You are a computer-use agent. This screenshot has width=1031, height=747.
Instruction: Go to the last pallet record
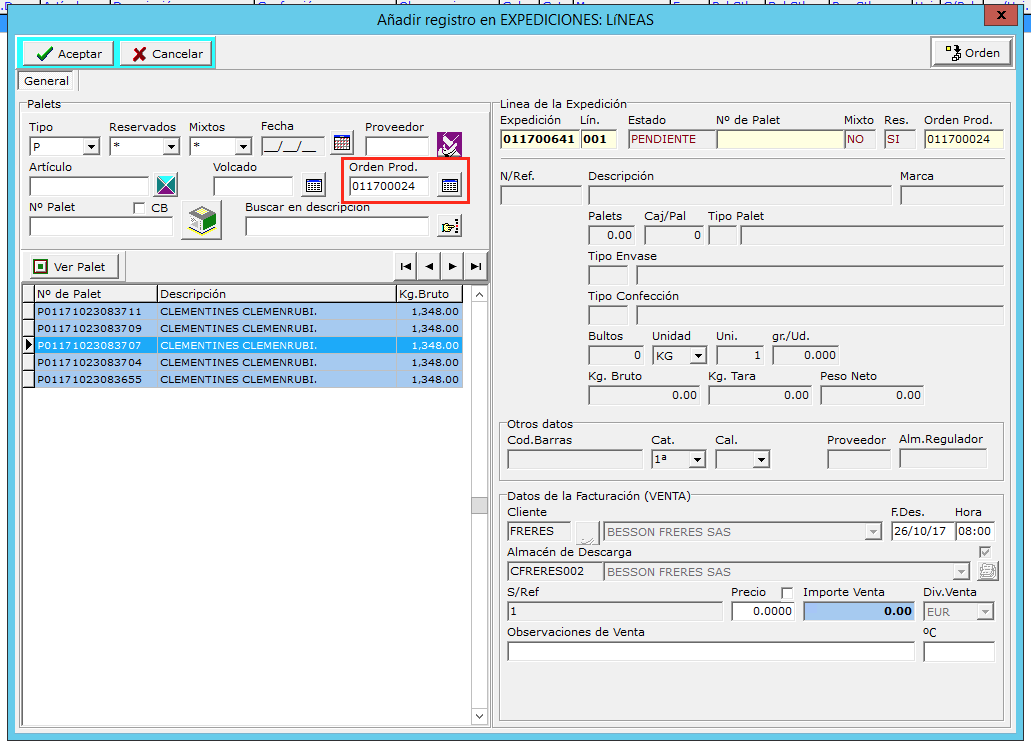(x=476, y=266)
